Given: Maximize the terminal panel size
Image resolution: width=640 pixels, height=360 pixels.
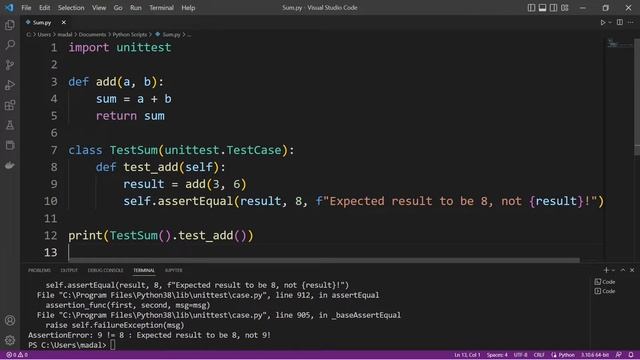Looking at the screenshot, I should tap(623, 270).
